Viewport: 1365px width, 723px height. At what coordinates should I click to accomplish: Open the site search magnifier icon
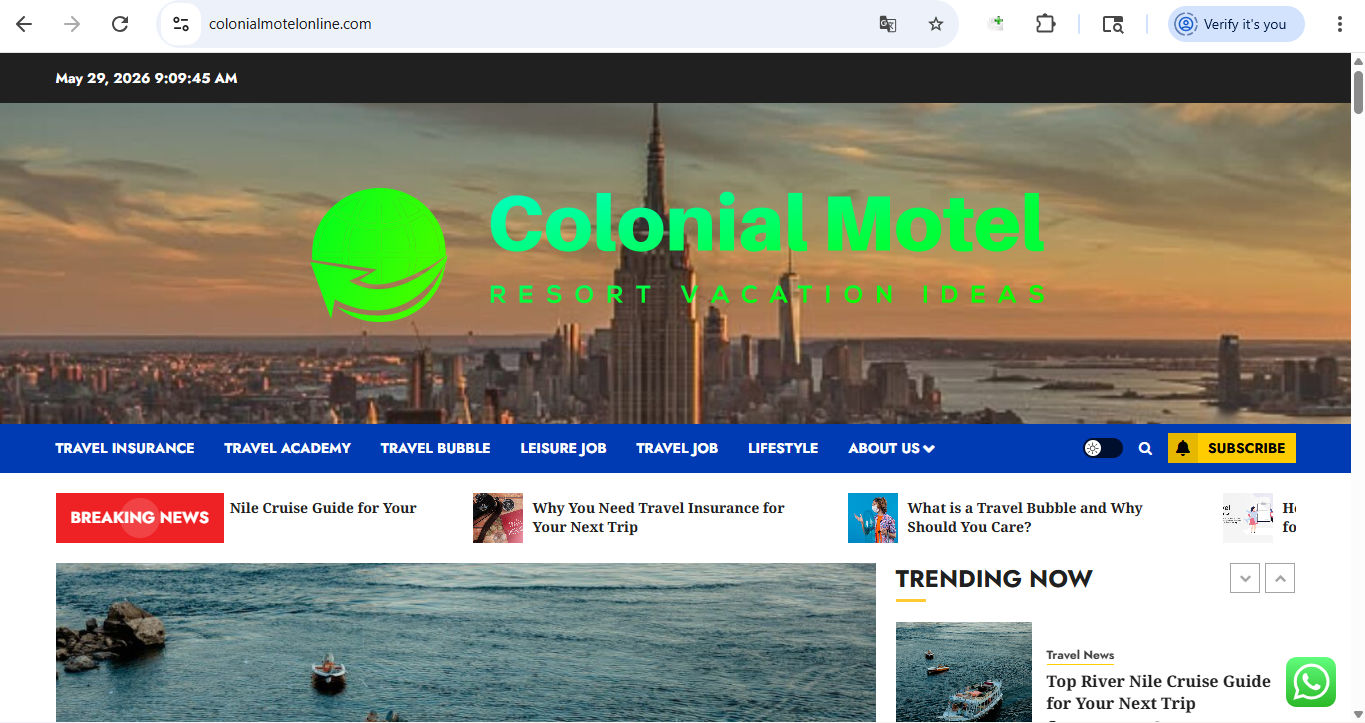1145,449
